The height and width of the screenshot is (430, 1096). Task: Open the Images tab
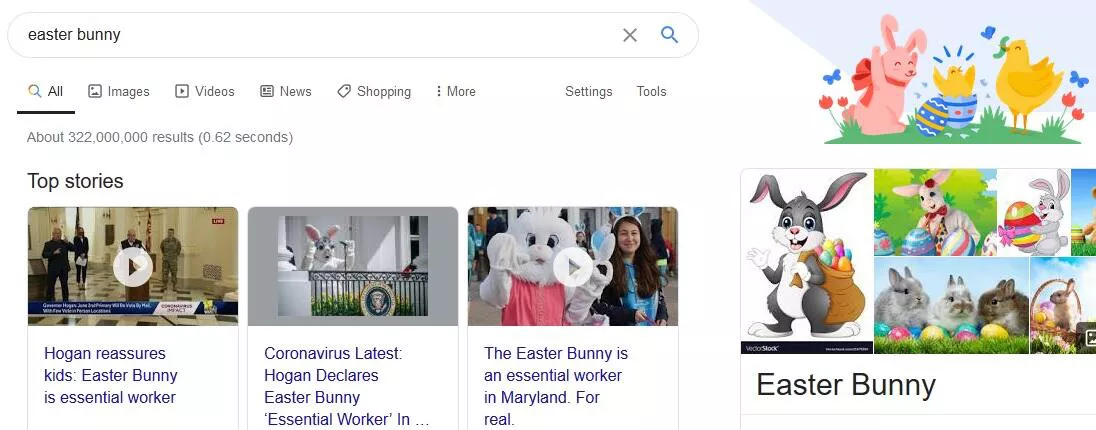tap(118, 91)
